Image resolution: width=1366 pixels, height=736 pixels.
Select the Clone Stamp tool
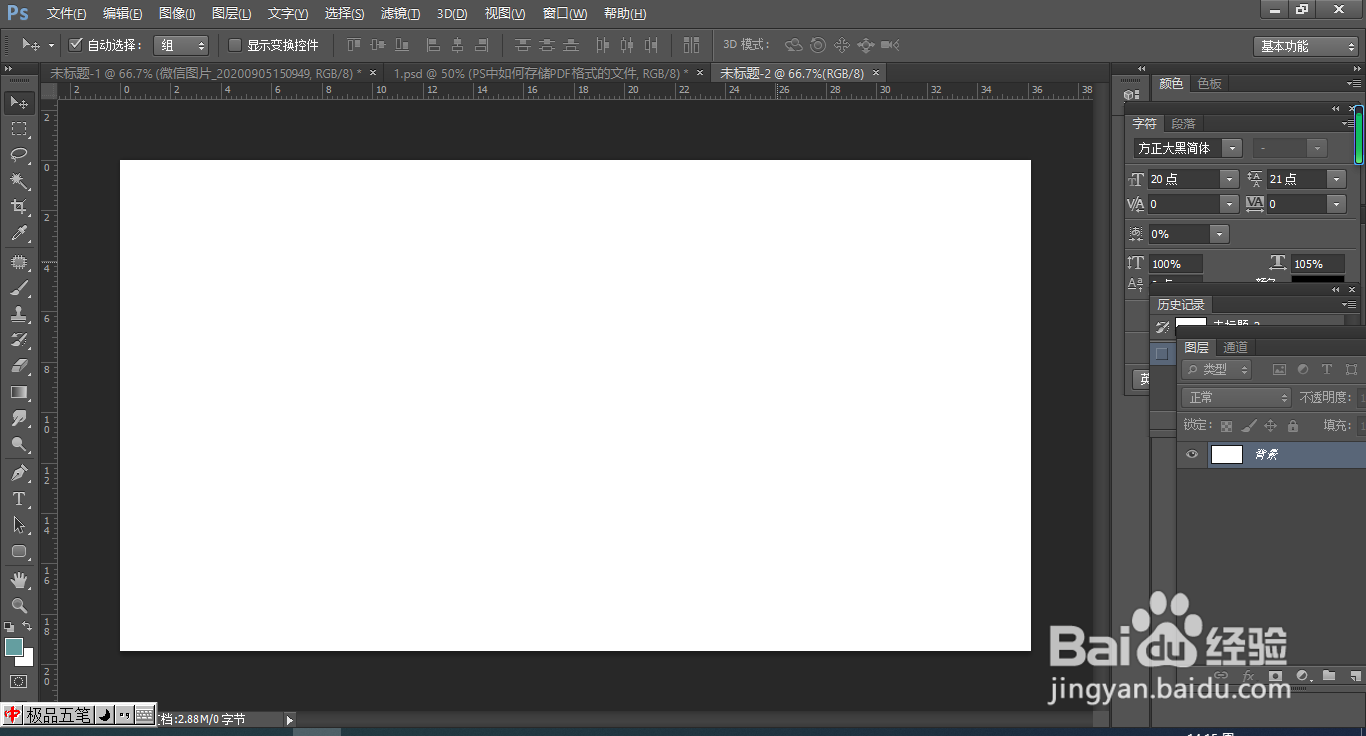point(19,314)
